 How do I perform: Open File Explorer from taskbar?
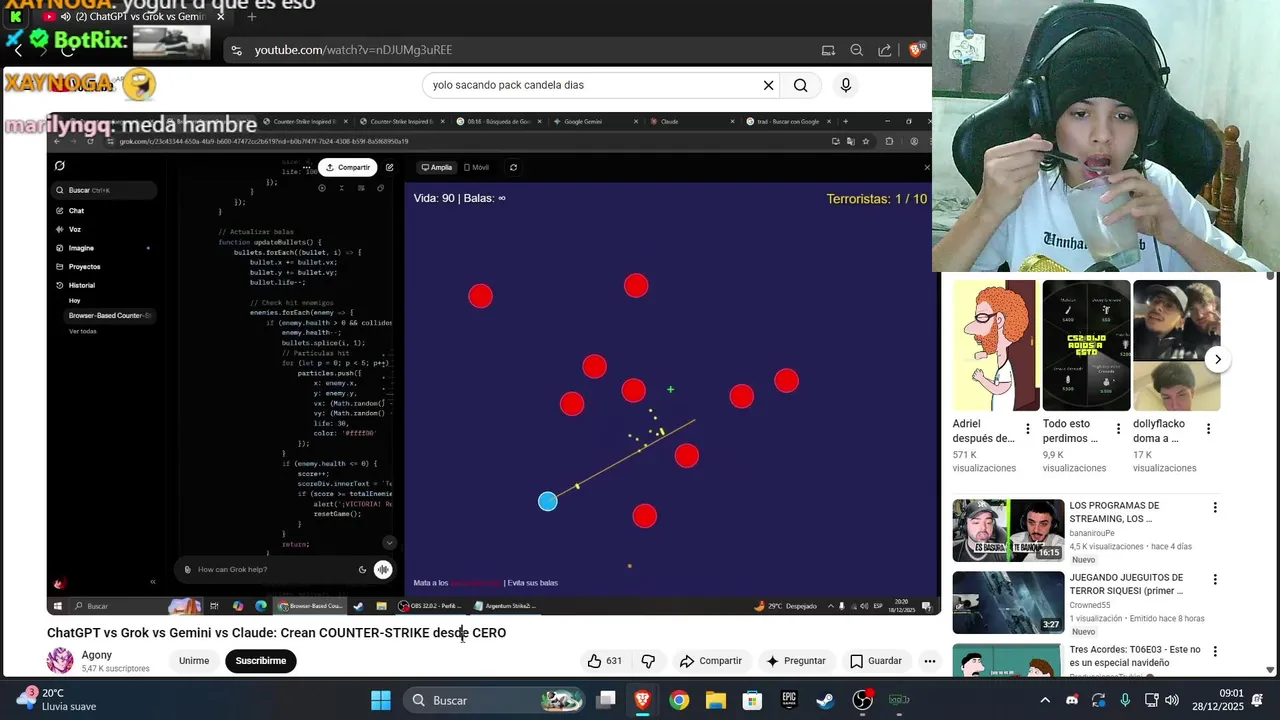tap(716, 700)
